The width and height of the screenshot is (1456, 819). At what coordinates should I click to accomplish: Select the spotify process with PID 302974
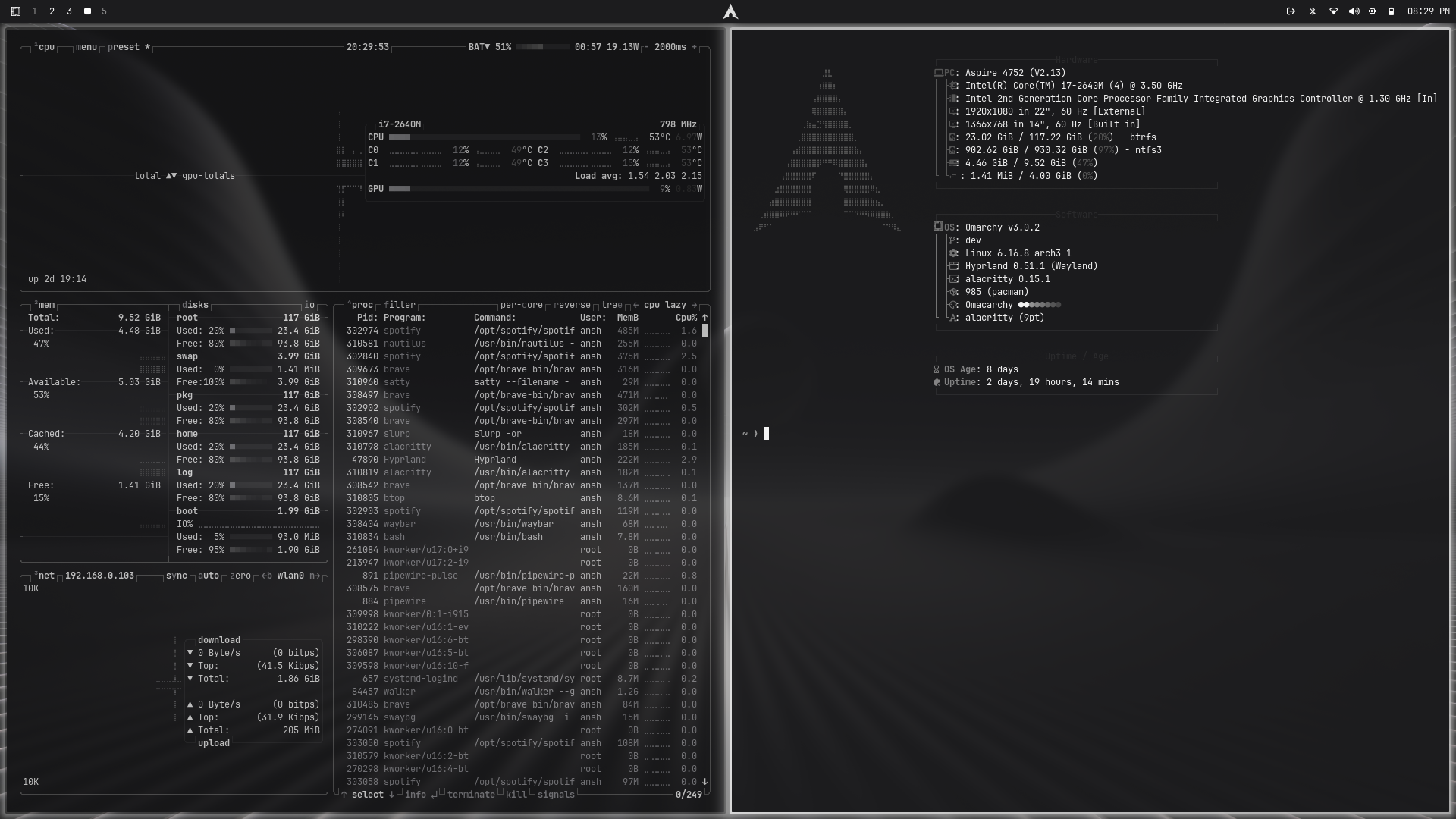coord(522,331)
